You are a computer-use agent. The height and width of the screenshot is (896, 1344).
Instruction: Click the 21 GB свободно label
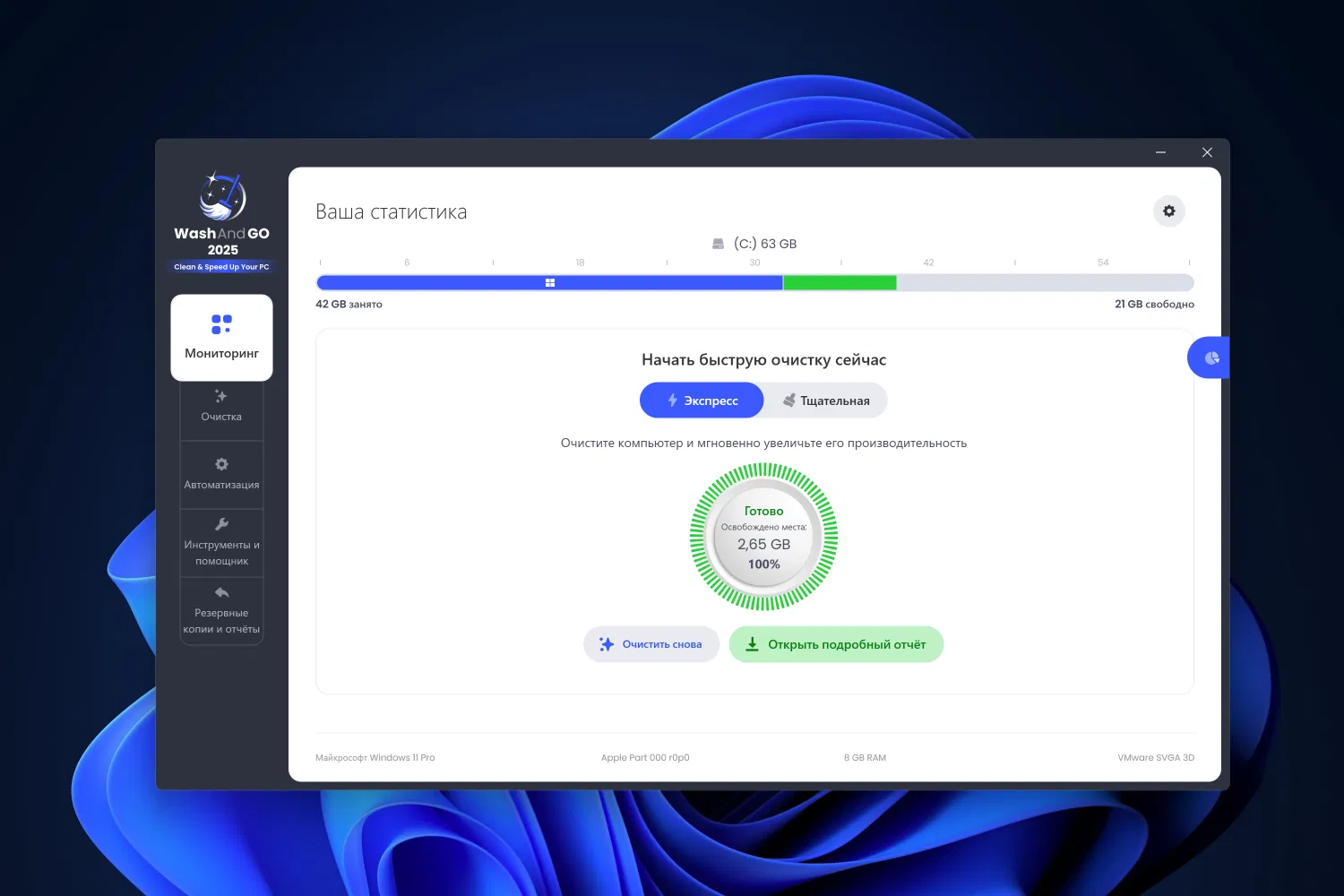point(1154,305)
